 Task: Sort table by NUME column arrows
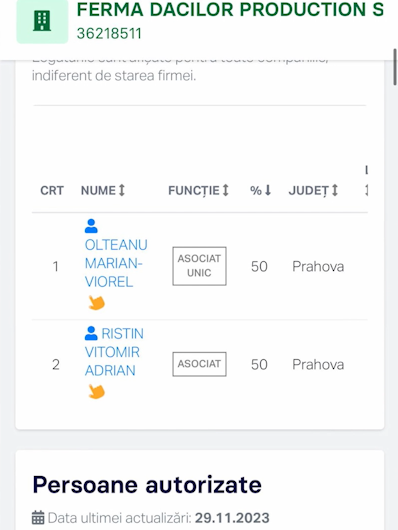(122, 190)
